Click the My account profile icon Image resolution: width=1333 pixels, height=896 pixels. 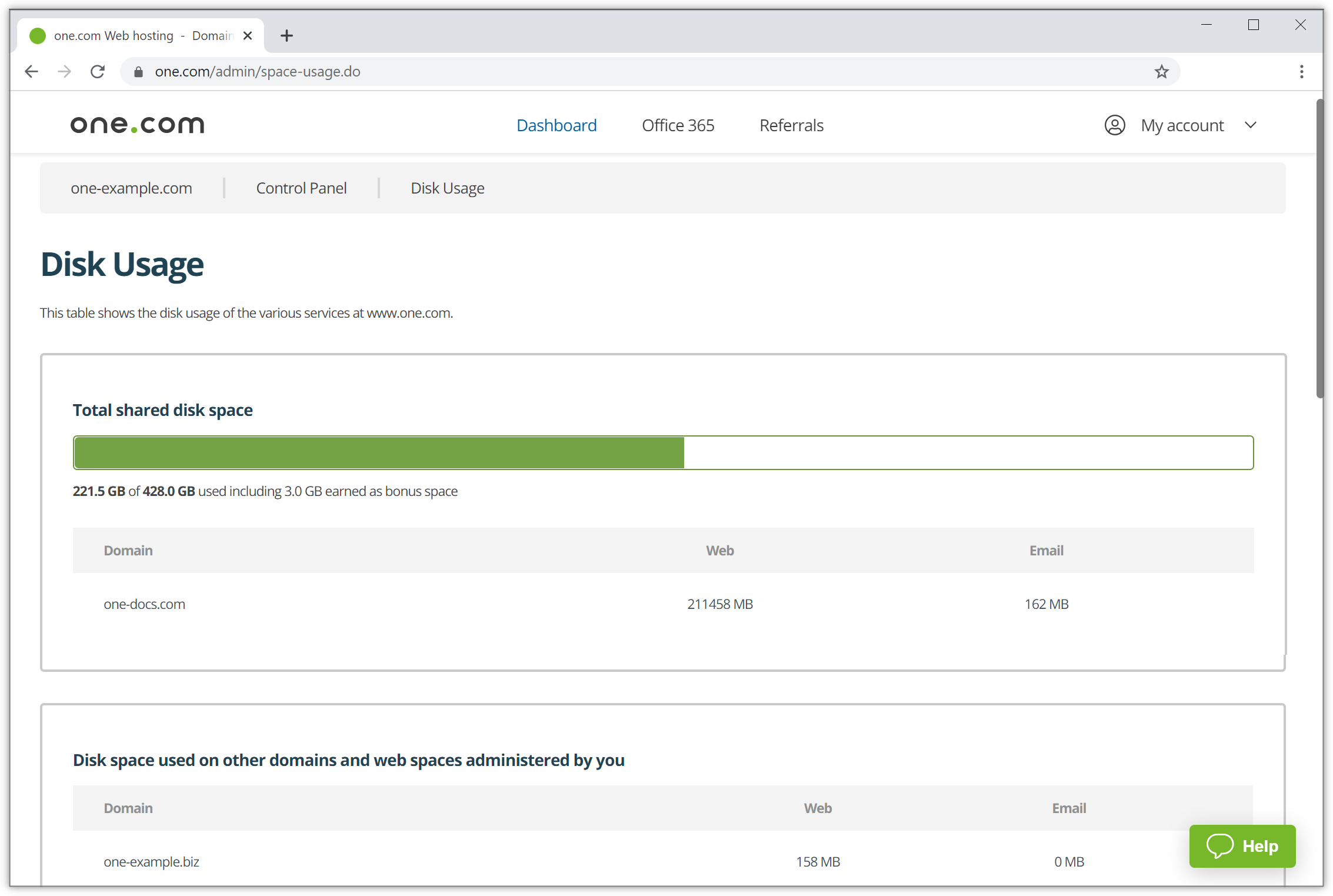(1115, 125)
